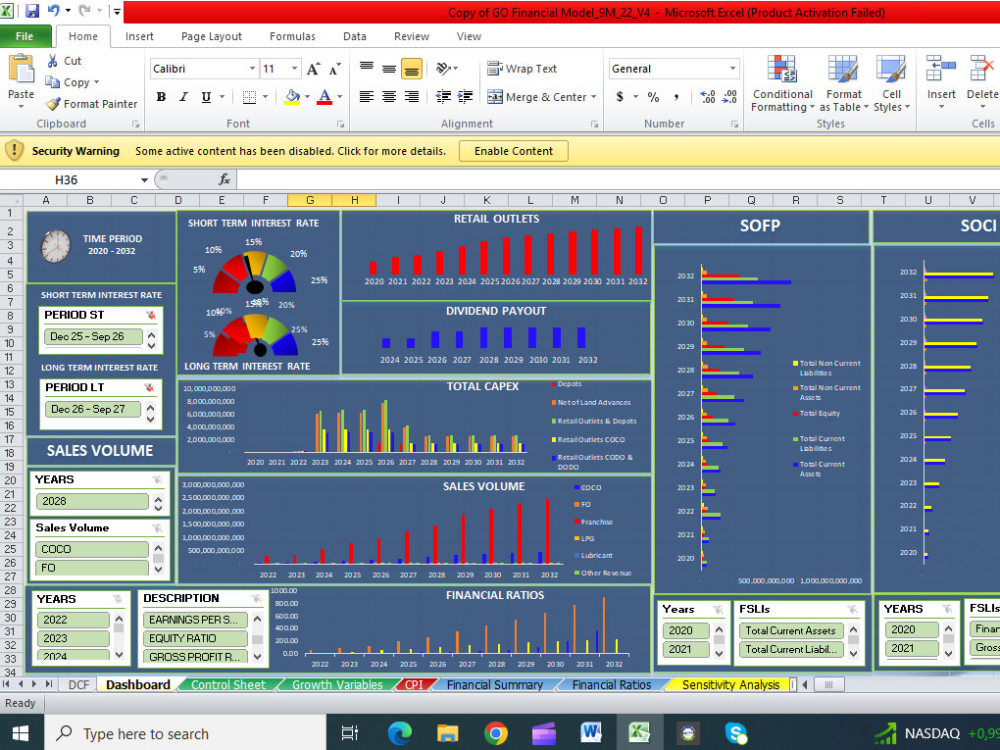Align text to the right
Viewport: 1000px width, 750px height.
click(412, 97)
